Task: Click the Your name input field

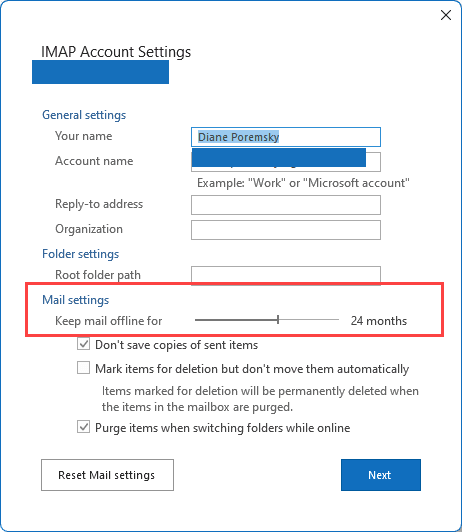Action: (286, 137)
